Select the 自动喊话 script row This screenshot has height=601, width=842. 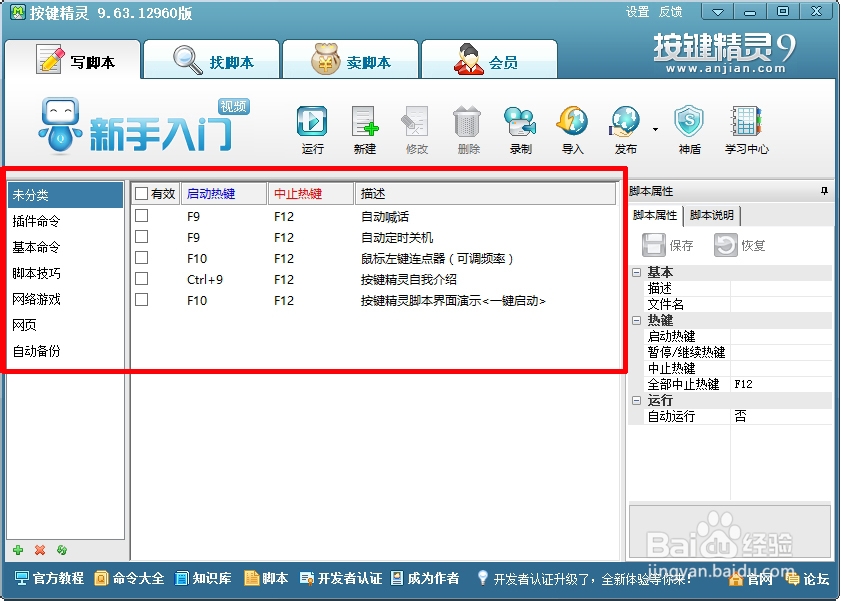(374, 216)
